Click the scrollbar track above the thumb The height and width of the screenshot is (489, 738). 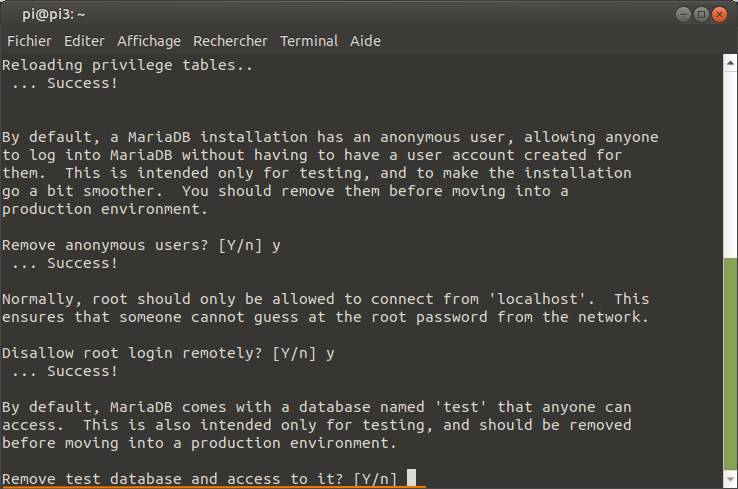(730, 165)
